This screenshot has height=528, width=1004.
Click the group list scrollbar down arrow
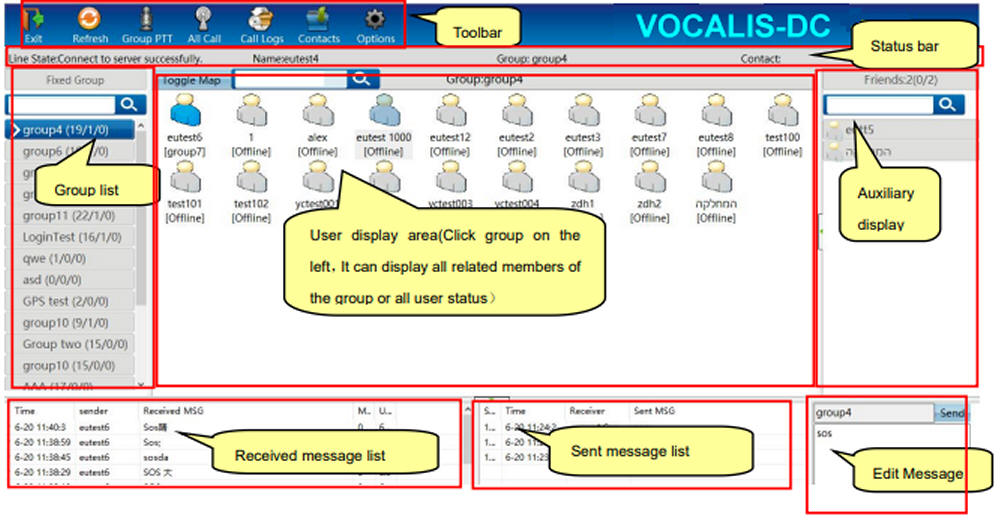pos(141,384)
